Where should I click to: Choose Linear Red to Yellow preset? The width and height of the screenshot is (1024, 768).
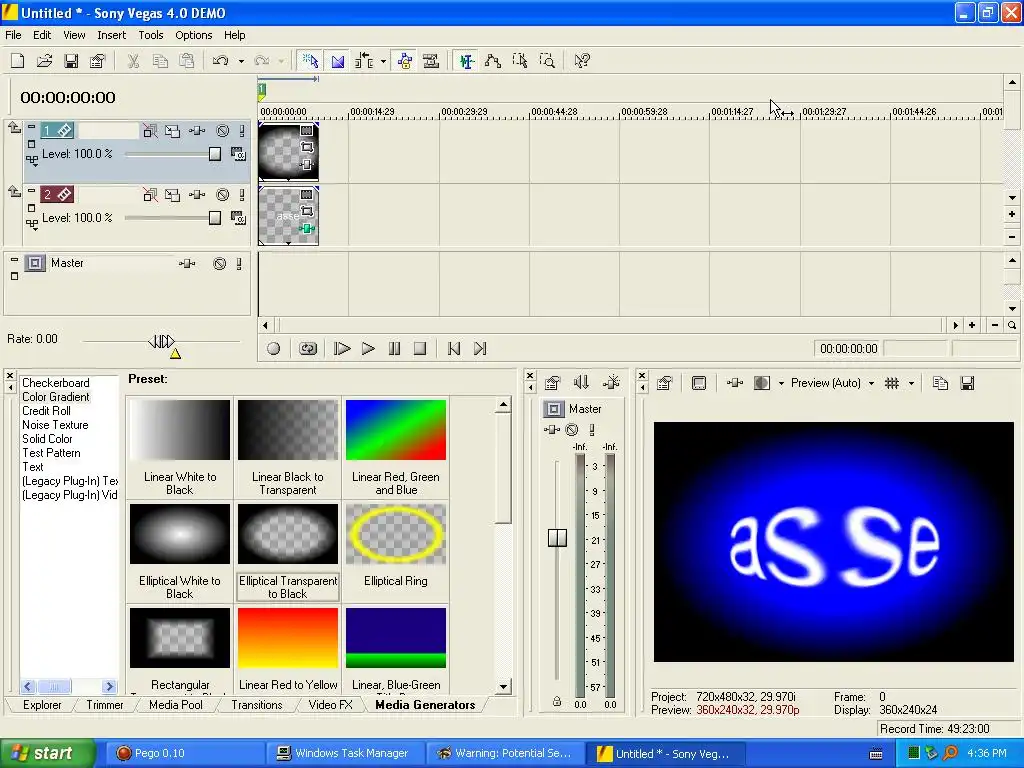pos(288,638)
